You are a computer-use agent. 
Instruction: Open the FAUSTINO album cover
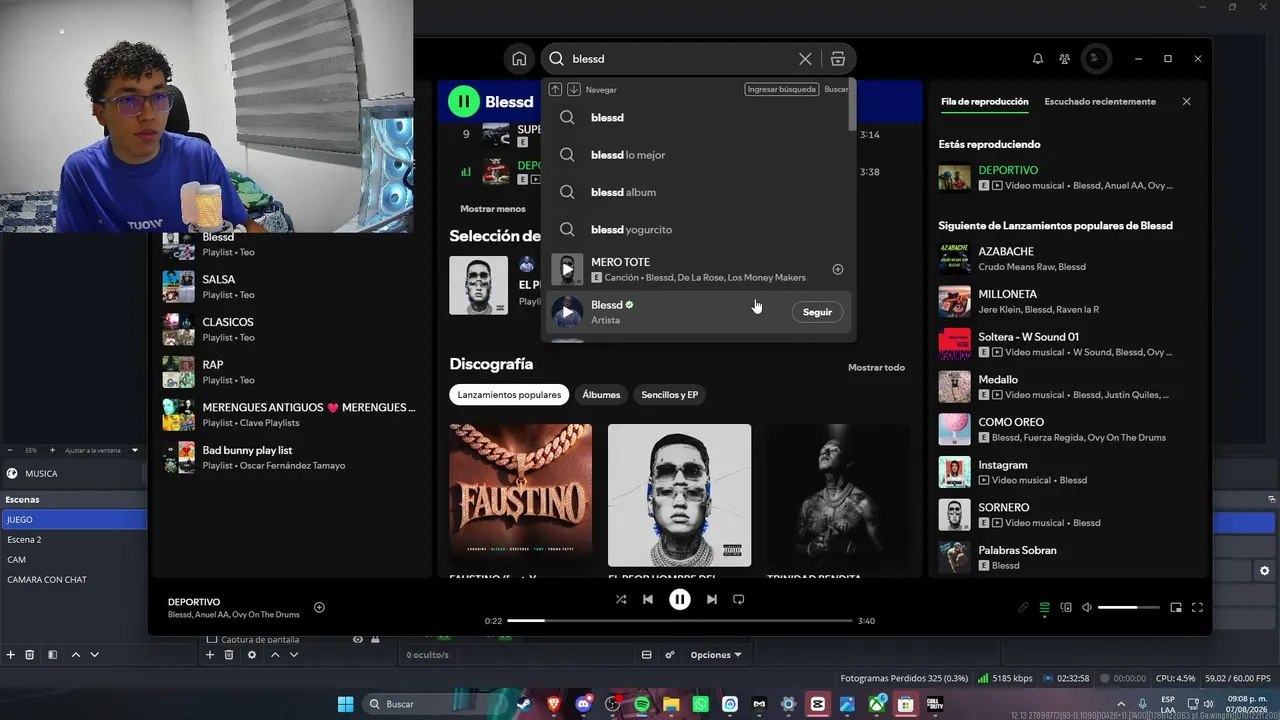(x=520, y=495)
